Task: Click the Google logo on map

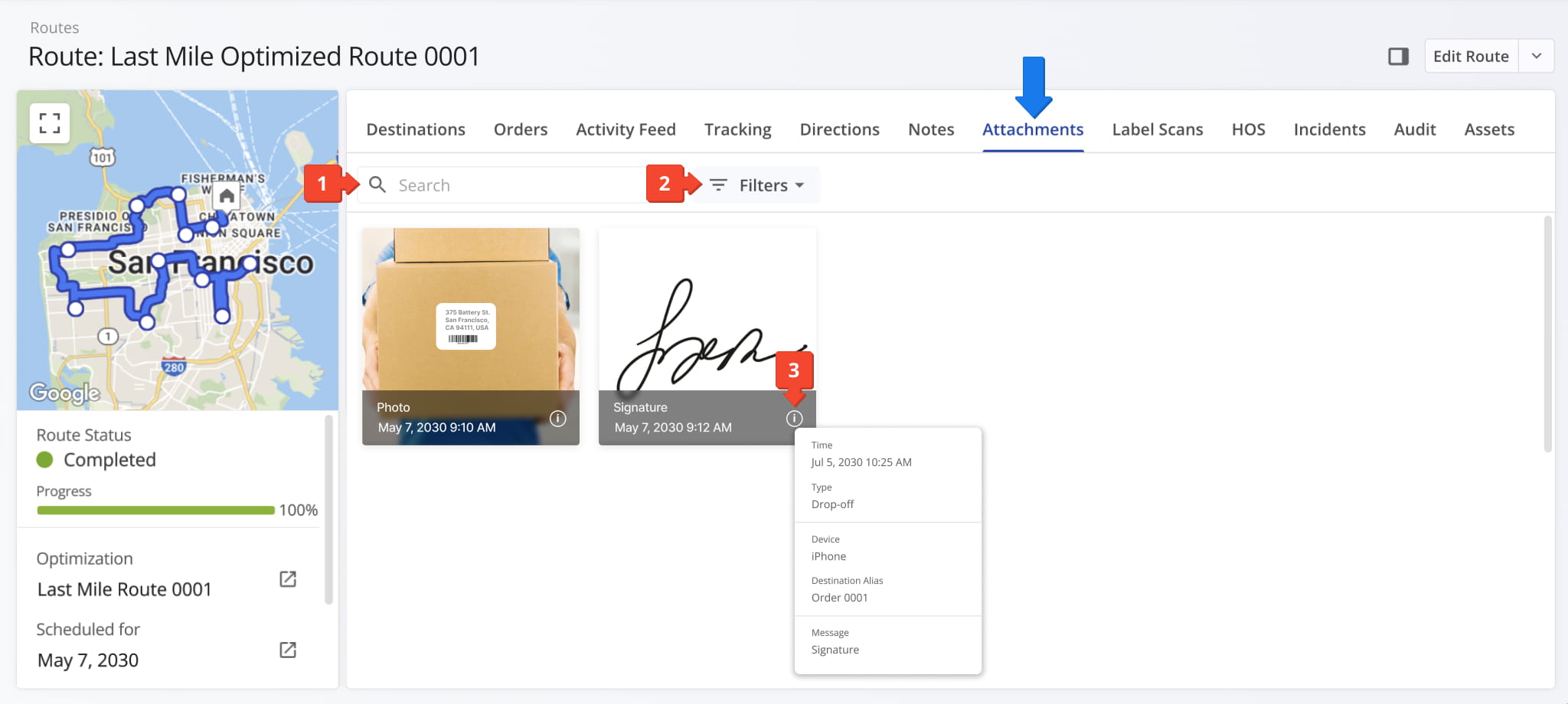Action: 64,393
